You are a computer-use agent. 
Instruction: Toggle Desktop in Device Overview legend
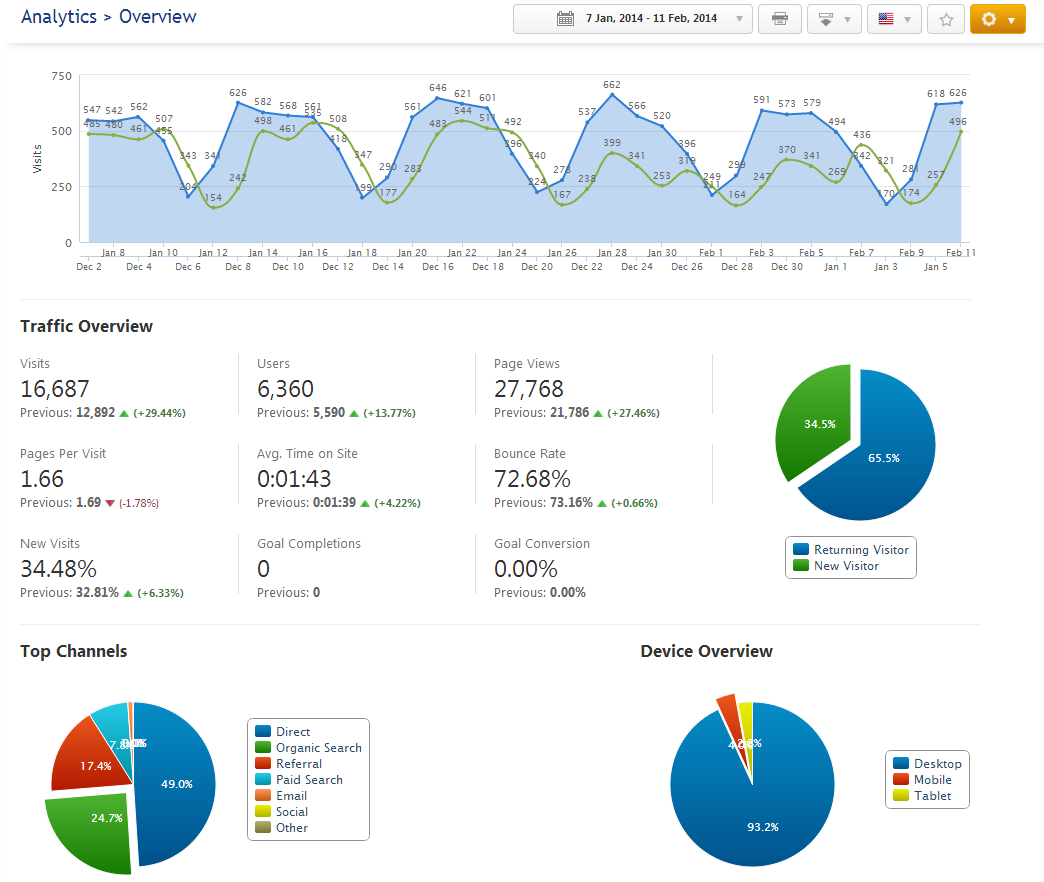click(936, 764)
